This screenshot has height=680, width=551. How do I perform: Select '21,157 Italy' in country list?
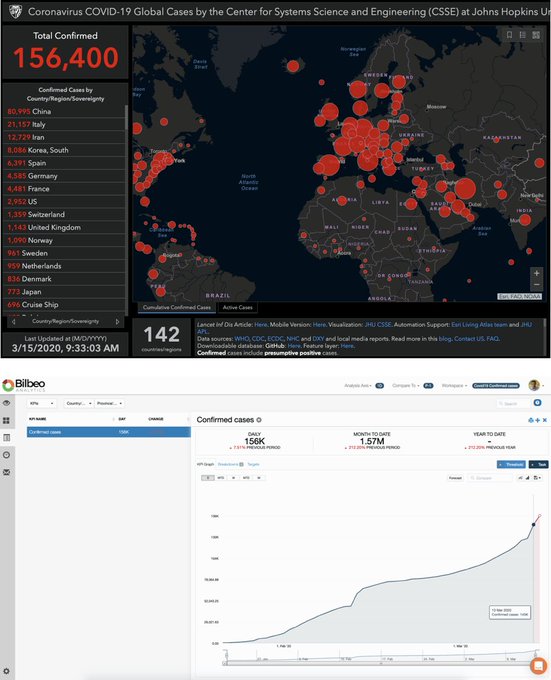tap(64, 124)
